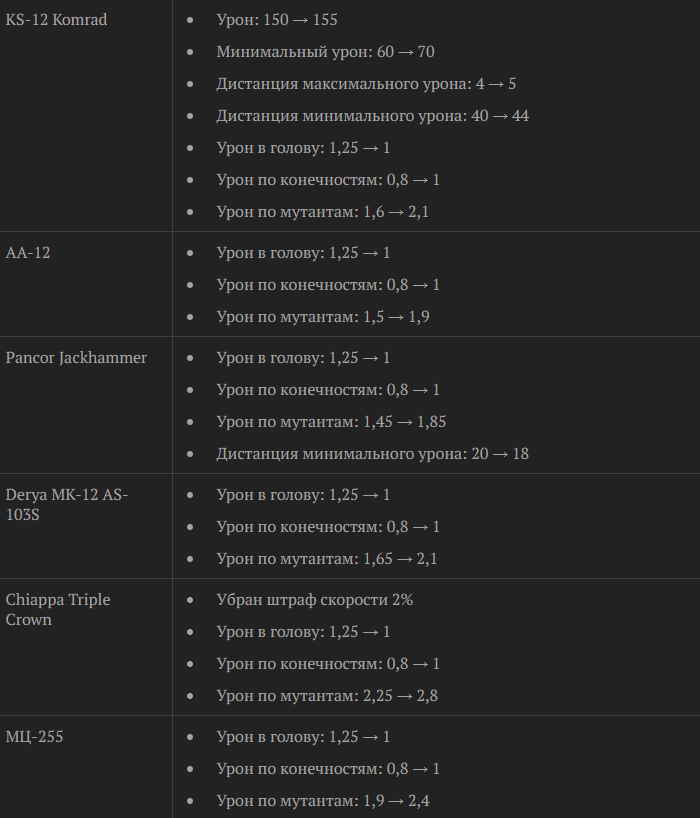The width and height of the screenshot is (700, 818).
Task: Click "Урон по мутантам: 1,5 → 1,9" line
Action: 323,317
